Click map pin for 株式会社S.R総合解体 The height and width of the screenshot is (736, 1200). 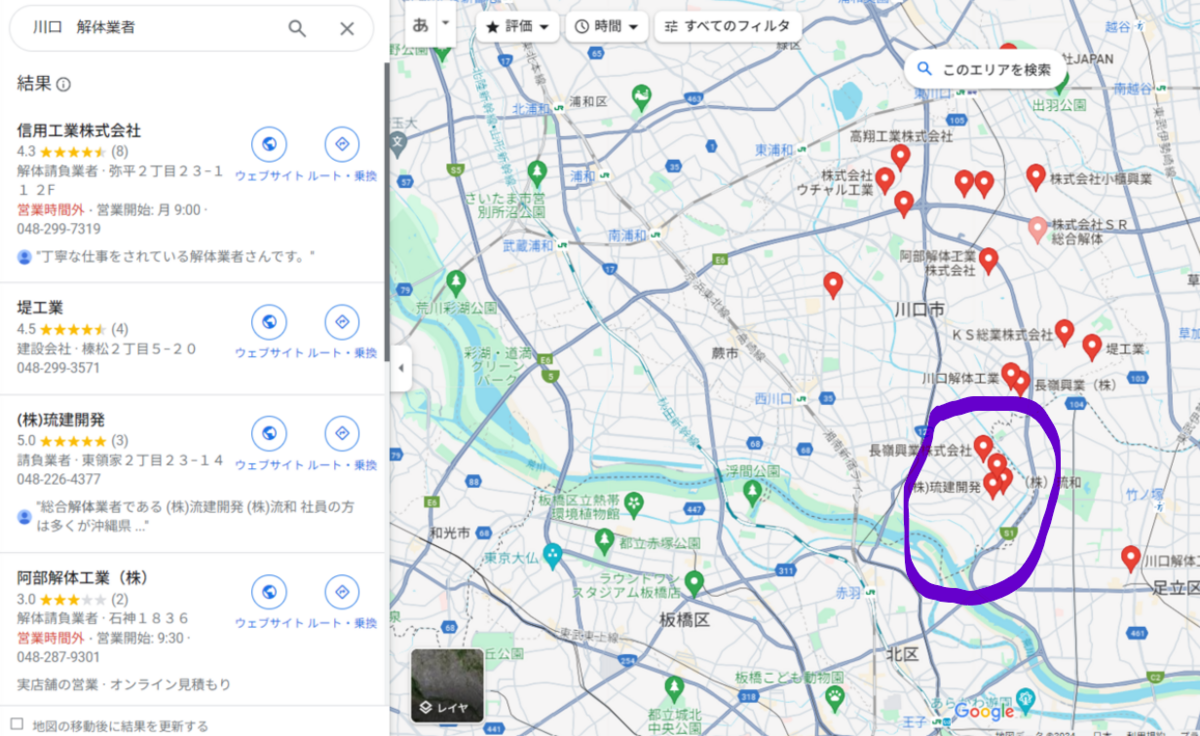point(1038,229)
